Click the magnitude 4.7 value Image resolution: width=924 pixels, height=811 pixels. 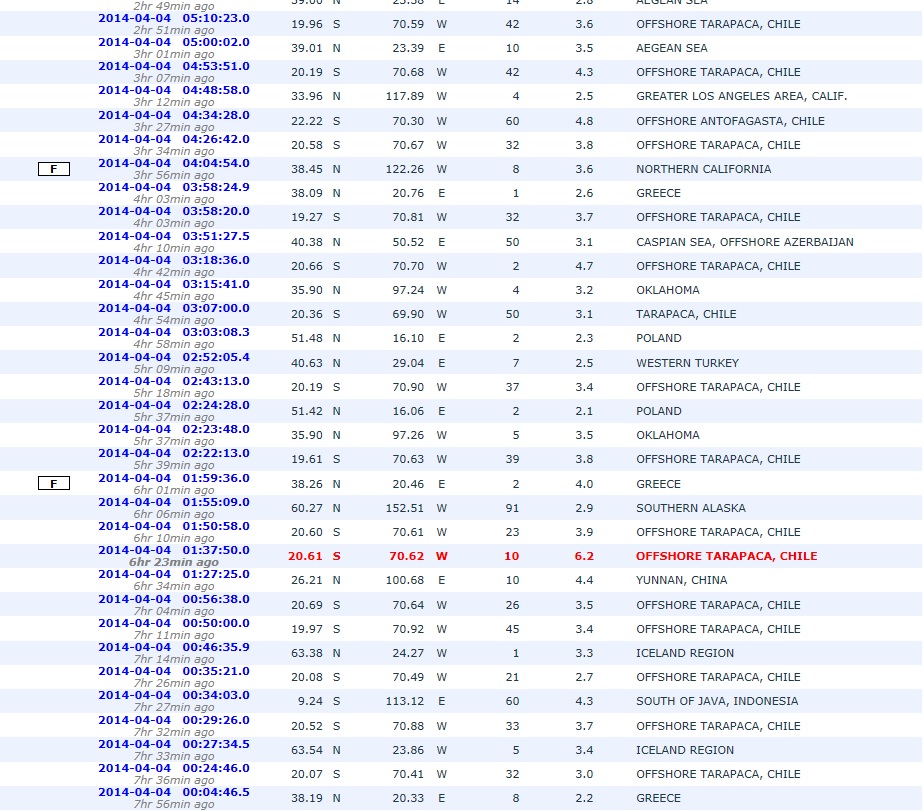[x=584, y=266]
